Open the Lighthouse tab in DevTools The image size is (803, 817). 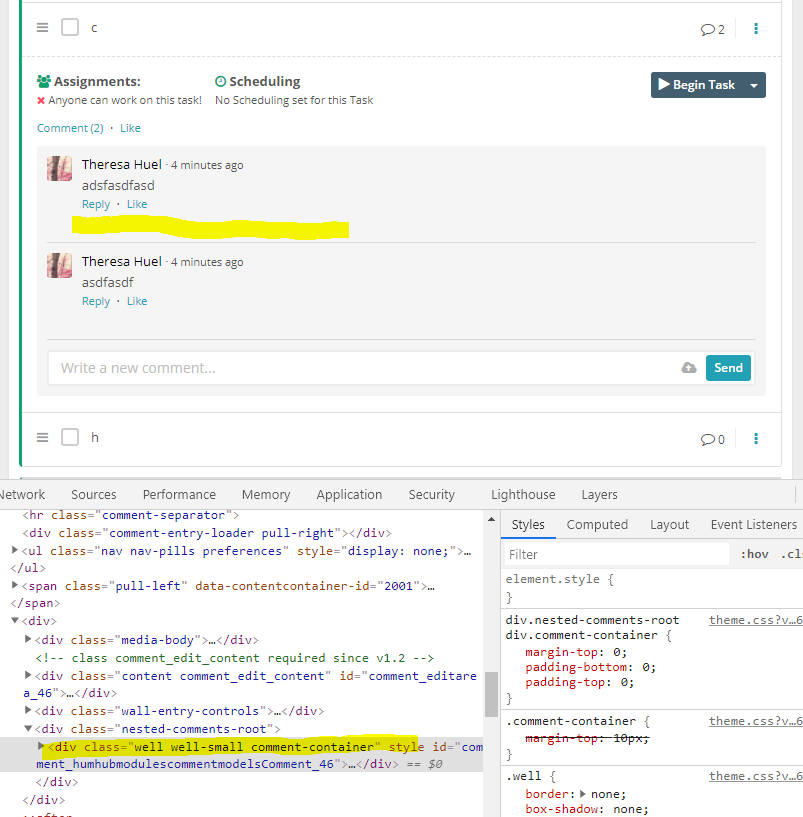click(x=523, y=494)
